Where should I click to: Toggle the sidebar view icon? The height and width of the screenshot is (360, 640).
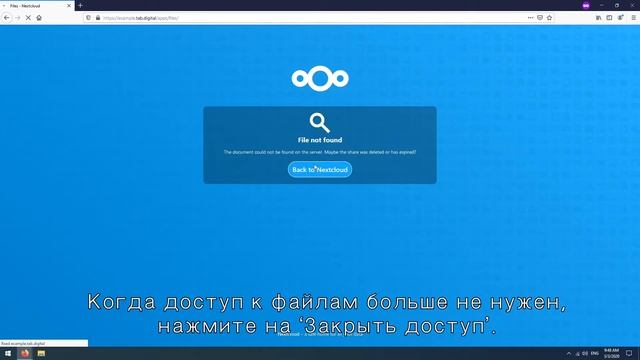609,18
